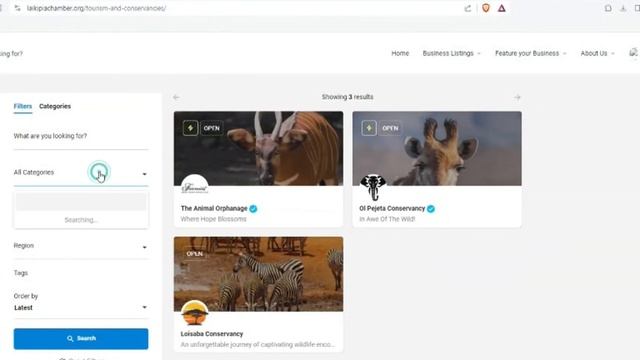The image size is (640, 360).
Task: Click the browser address bar URL
Action: coord(96,8)
